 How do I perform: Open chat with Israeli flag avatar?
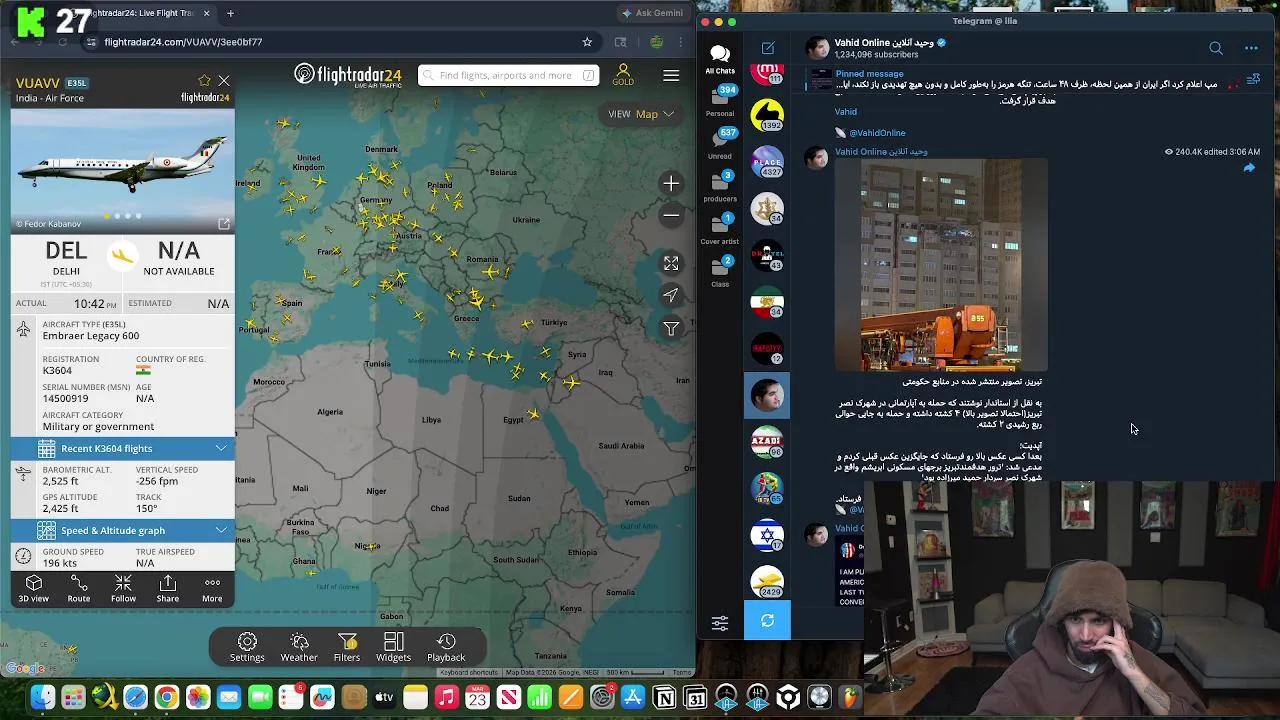click(767, 536)
